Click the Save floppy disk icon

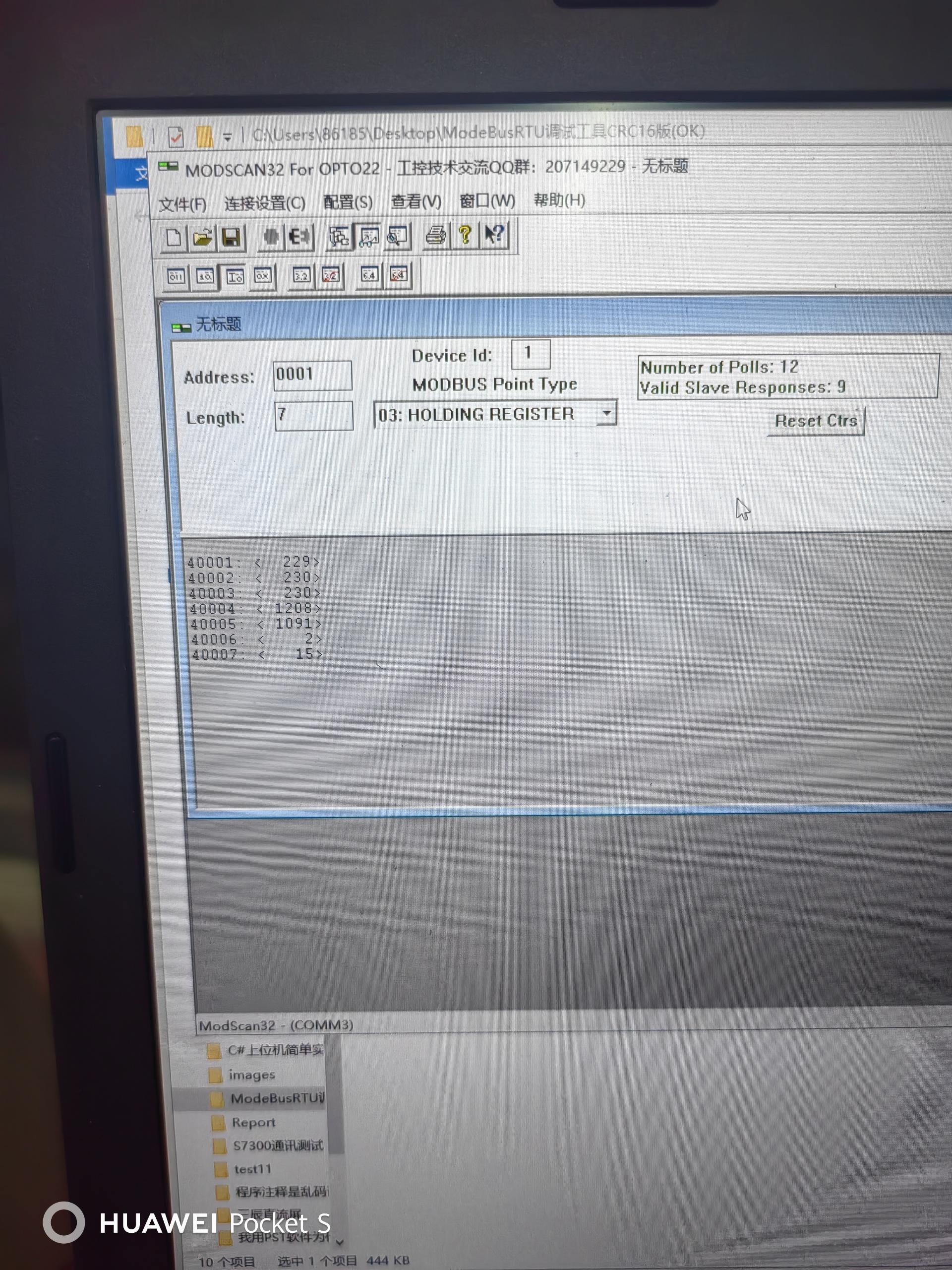pyautogui.click(x=231, y=237)
